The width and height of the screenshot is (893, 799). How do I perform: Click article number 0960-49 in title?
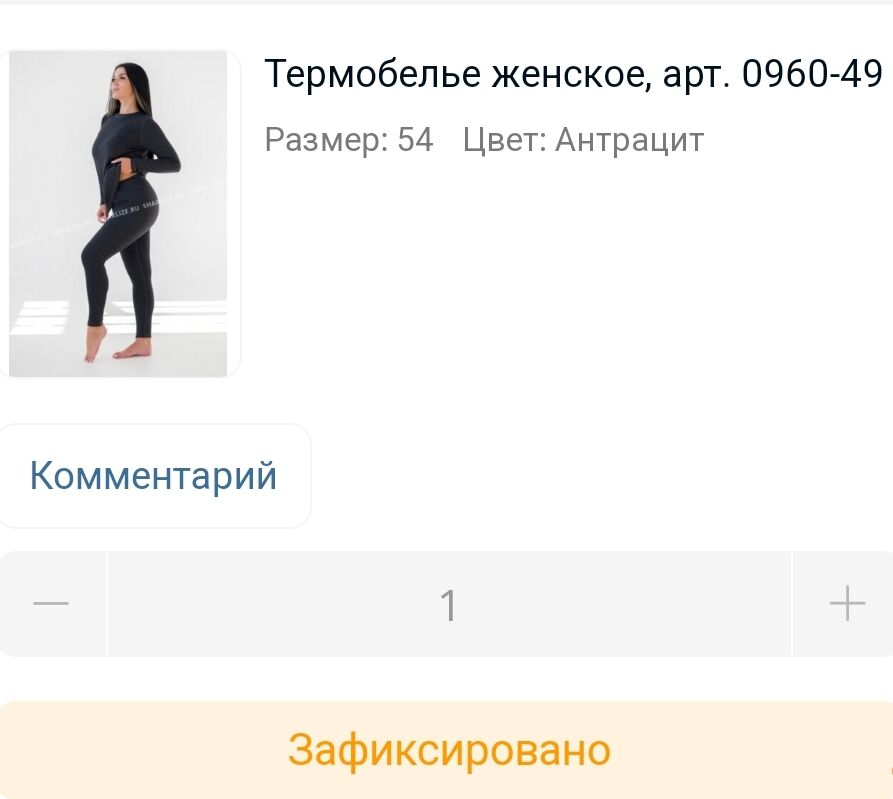pyautogui.click(x=812, y=73)
